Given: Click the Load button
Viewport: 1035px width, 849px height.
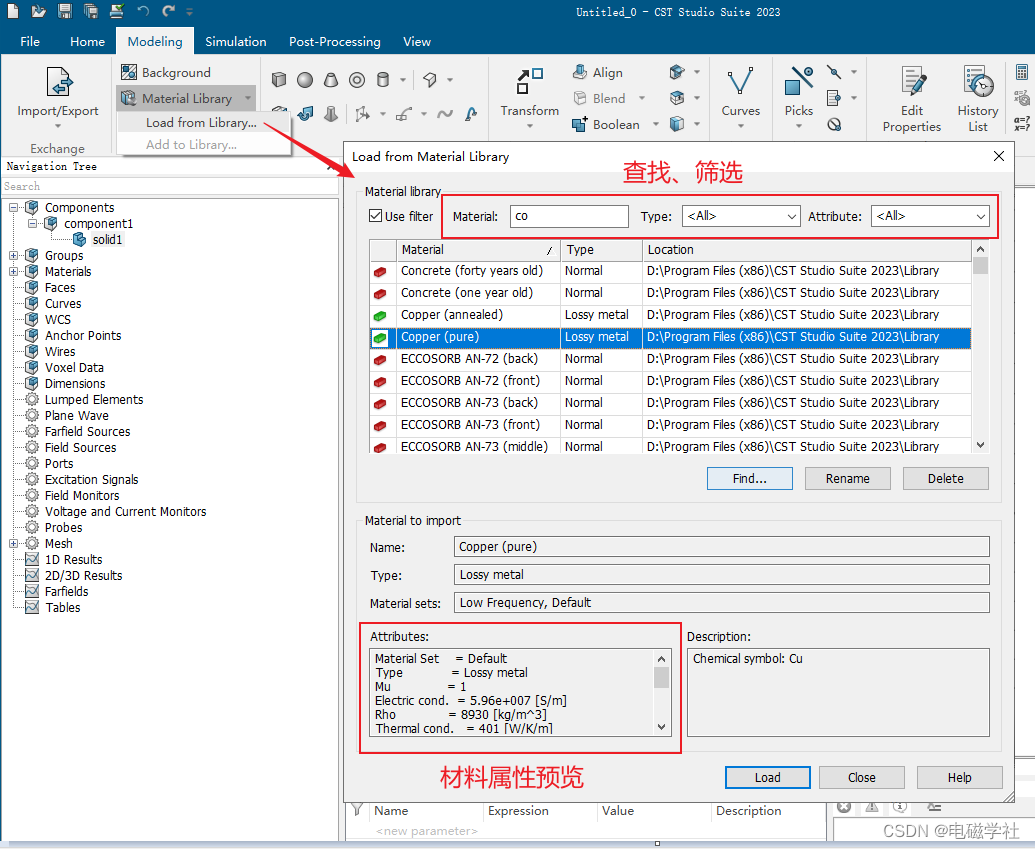Looking at the screenshot, I should pos(767,778).
